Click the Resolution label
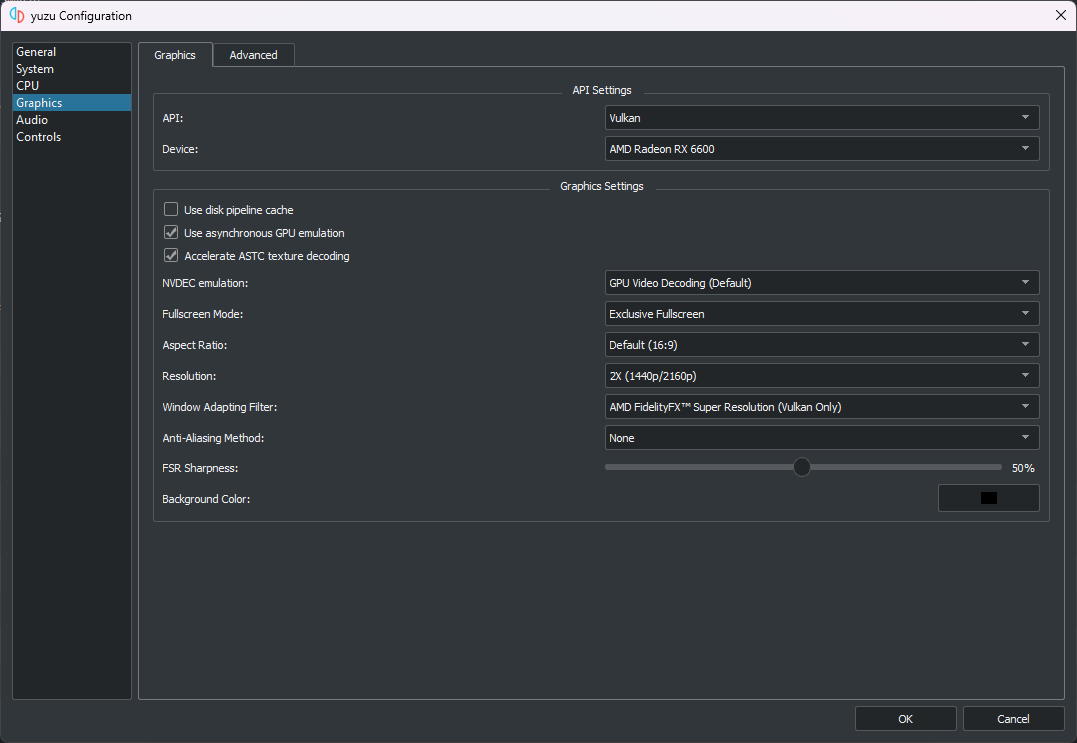 (x=189, y=376)
